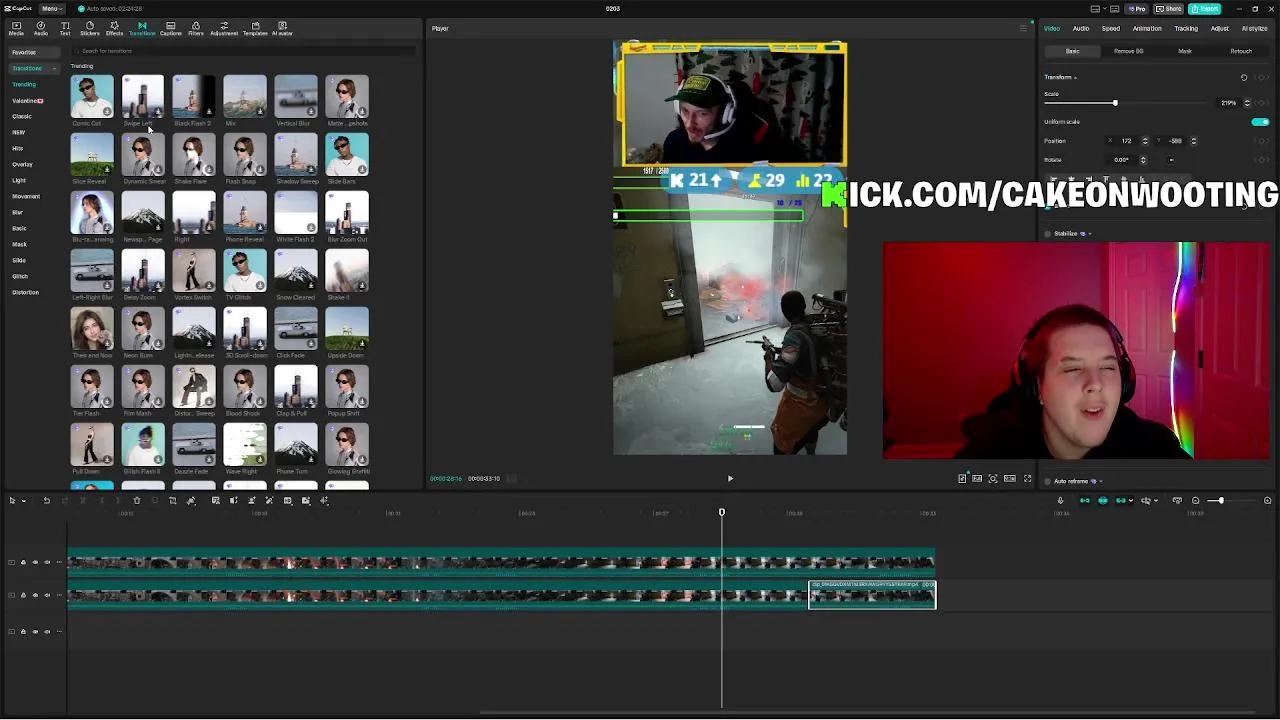
Task: Select the Glitch transitions category
Action: tap(19, 276)
